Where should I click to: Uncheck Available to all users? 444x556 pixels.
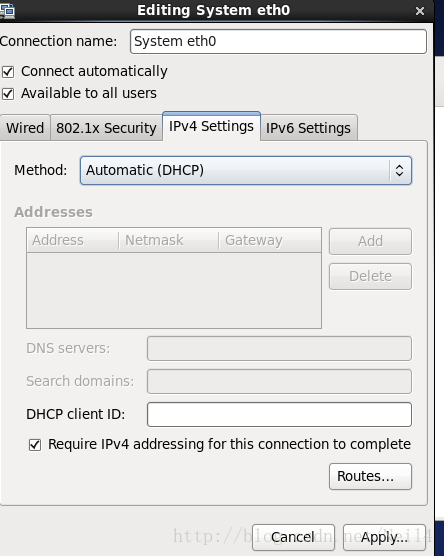[8, 94]
